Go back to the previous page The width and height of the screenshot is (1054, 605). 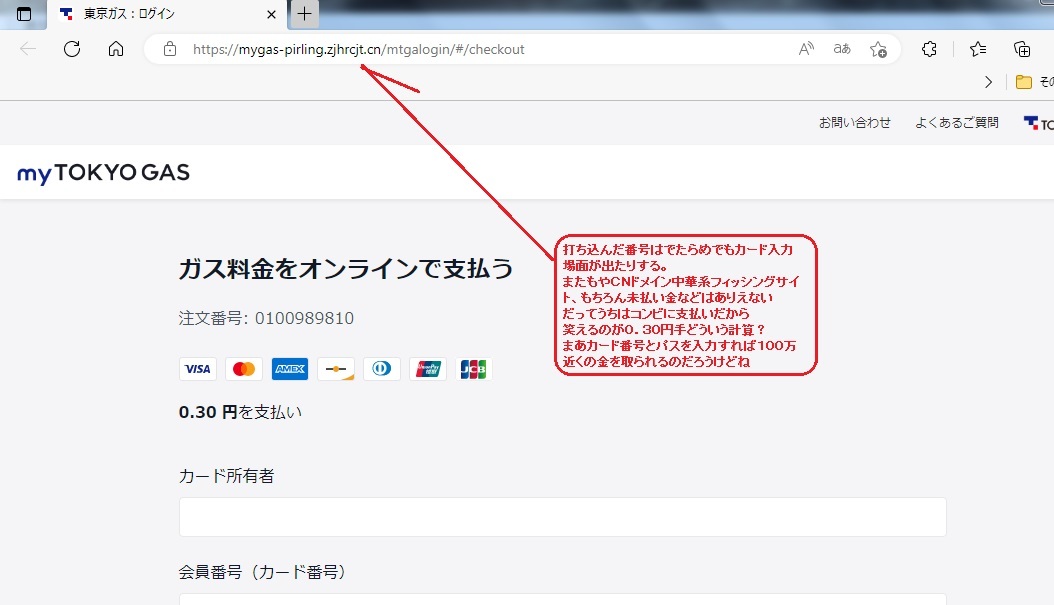tap(28, 49)
